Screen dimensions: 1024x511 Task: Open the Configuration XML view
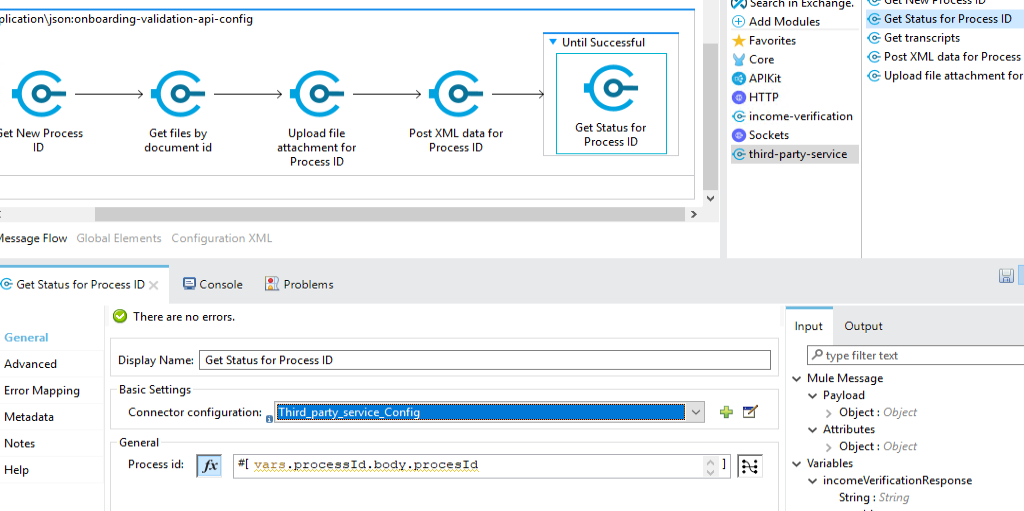[x=221, y=238]
